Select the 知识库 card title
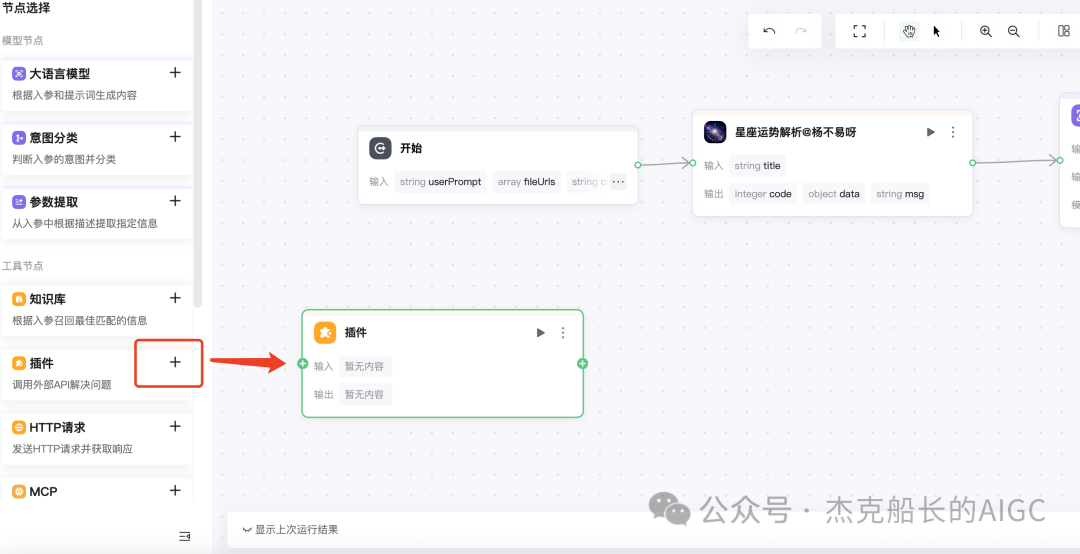This screenshot has height=554, width=1080. point(48,299)
